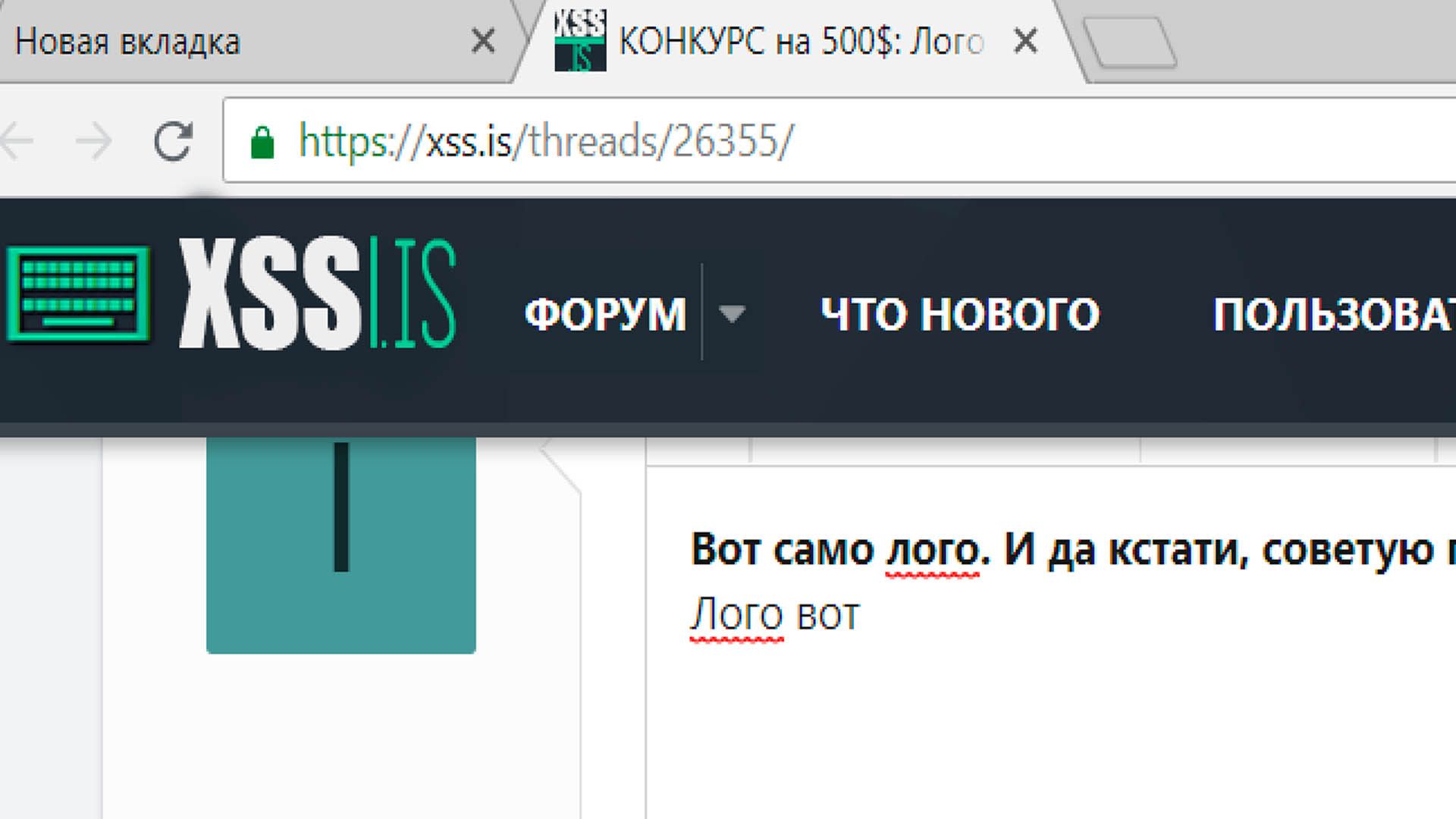Viewport: 1456px width, 819px height.
Task: Click the Лого вот attachment link
Action: pos(773,614)
